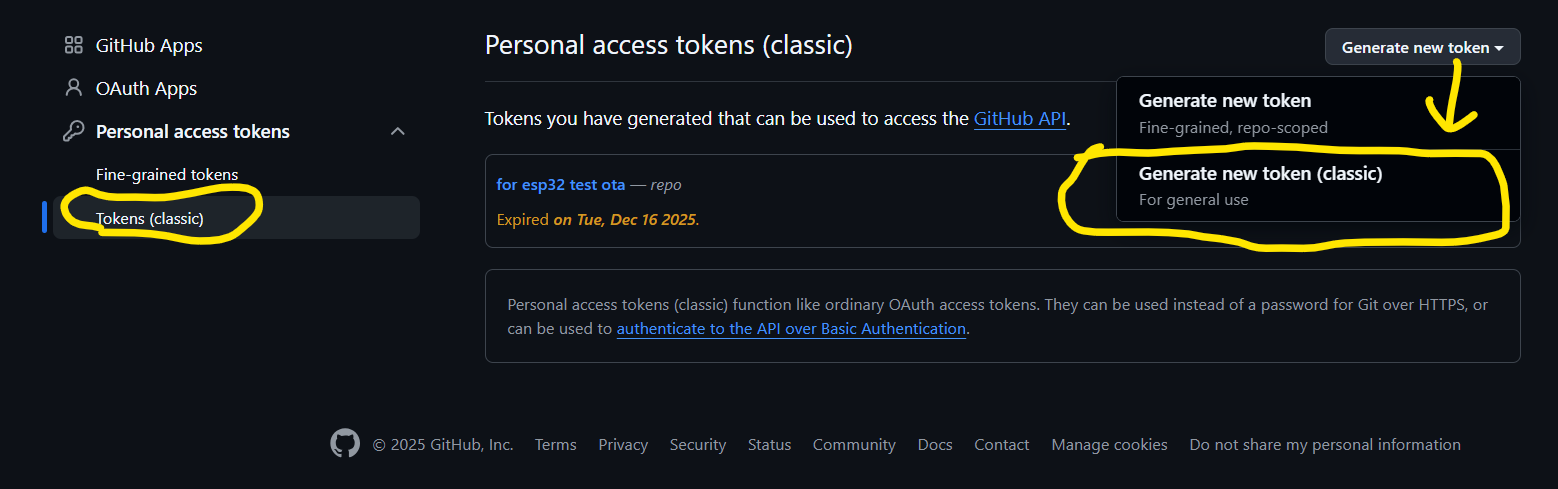The width and height of the screenshot is (1558, 489).
Task: Open Fine-grained tokens in the sidebar
Action: pyautogui.click(x=167, y=174)
